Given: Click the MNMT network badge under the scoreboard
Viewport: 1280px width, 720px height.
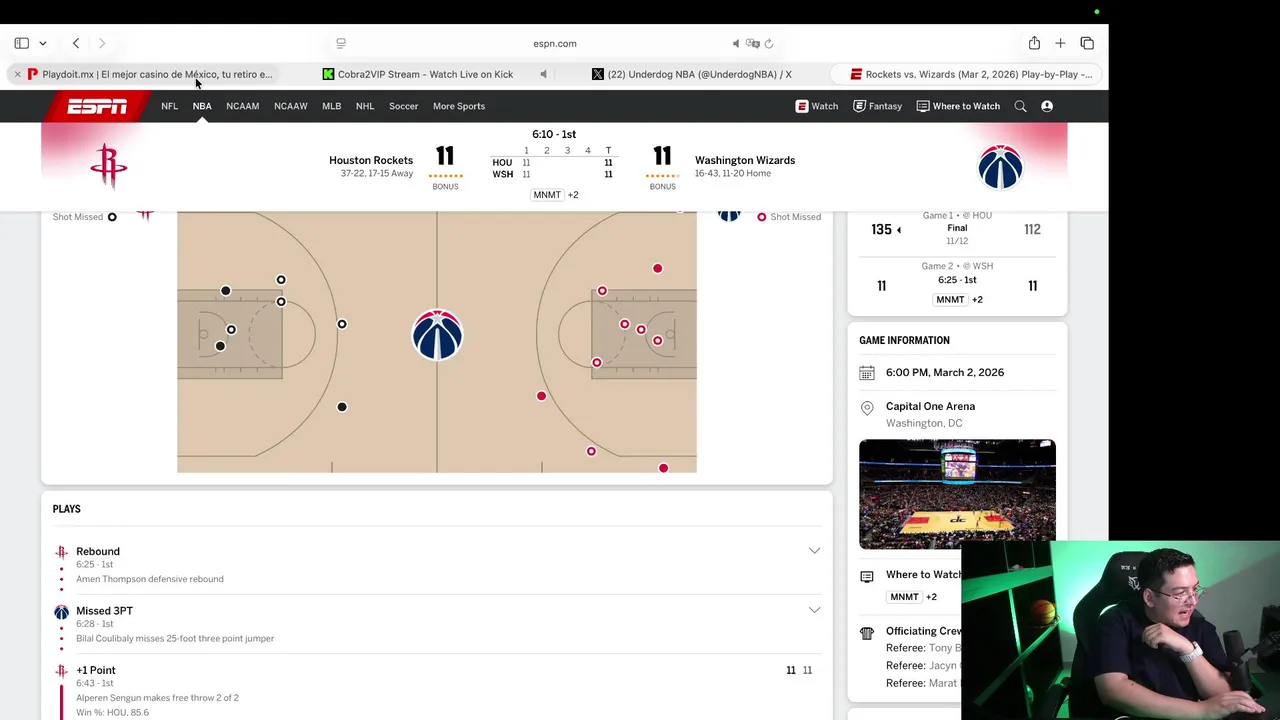Looking at the screenshot, I should pyautogui.click(x=547, y=195).
